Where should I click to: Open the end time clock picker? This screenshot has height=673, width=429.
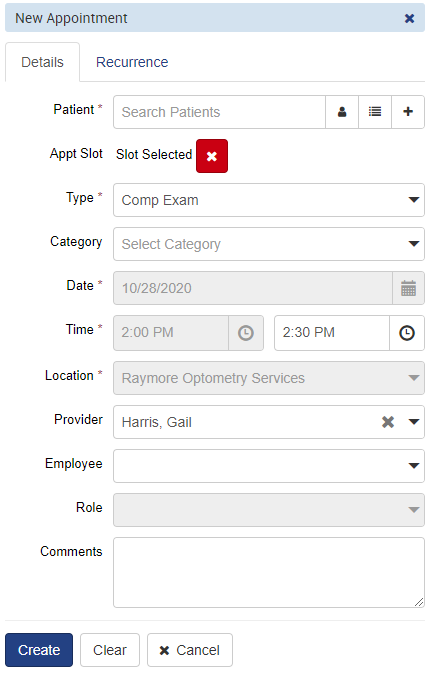click(407, 333)
